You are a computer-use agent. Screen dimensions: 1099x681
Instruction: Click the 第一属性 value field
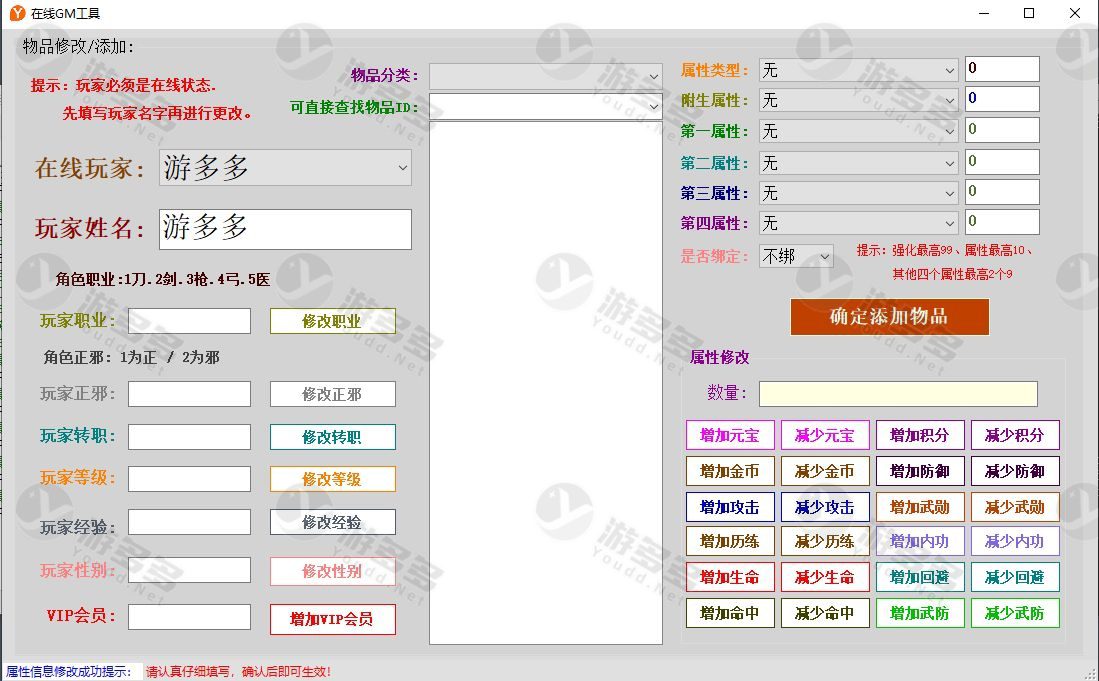point(1001,131)
